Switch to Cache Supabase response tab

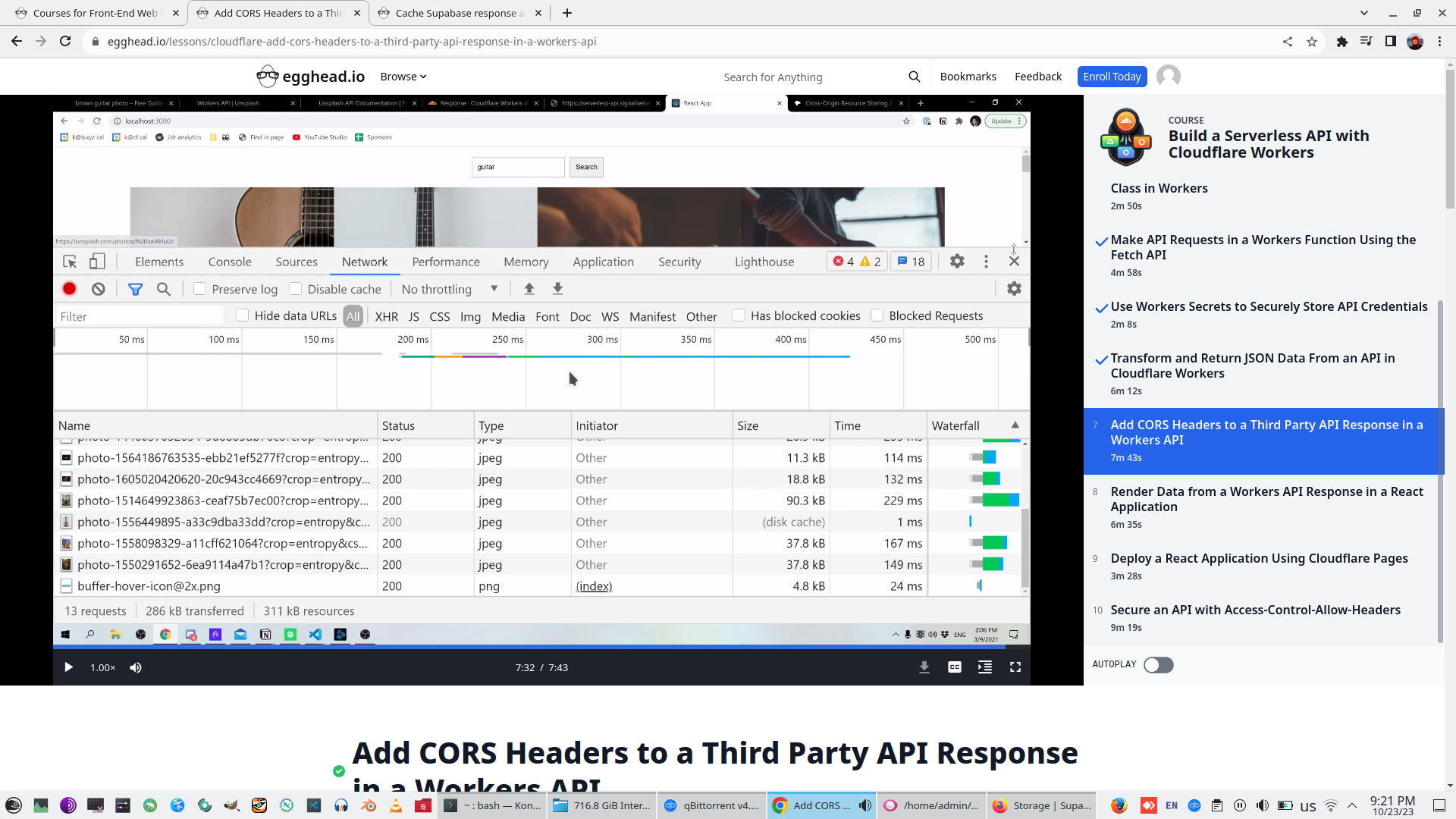click(x=455, y=13)
